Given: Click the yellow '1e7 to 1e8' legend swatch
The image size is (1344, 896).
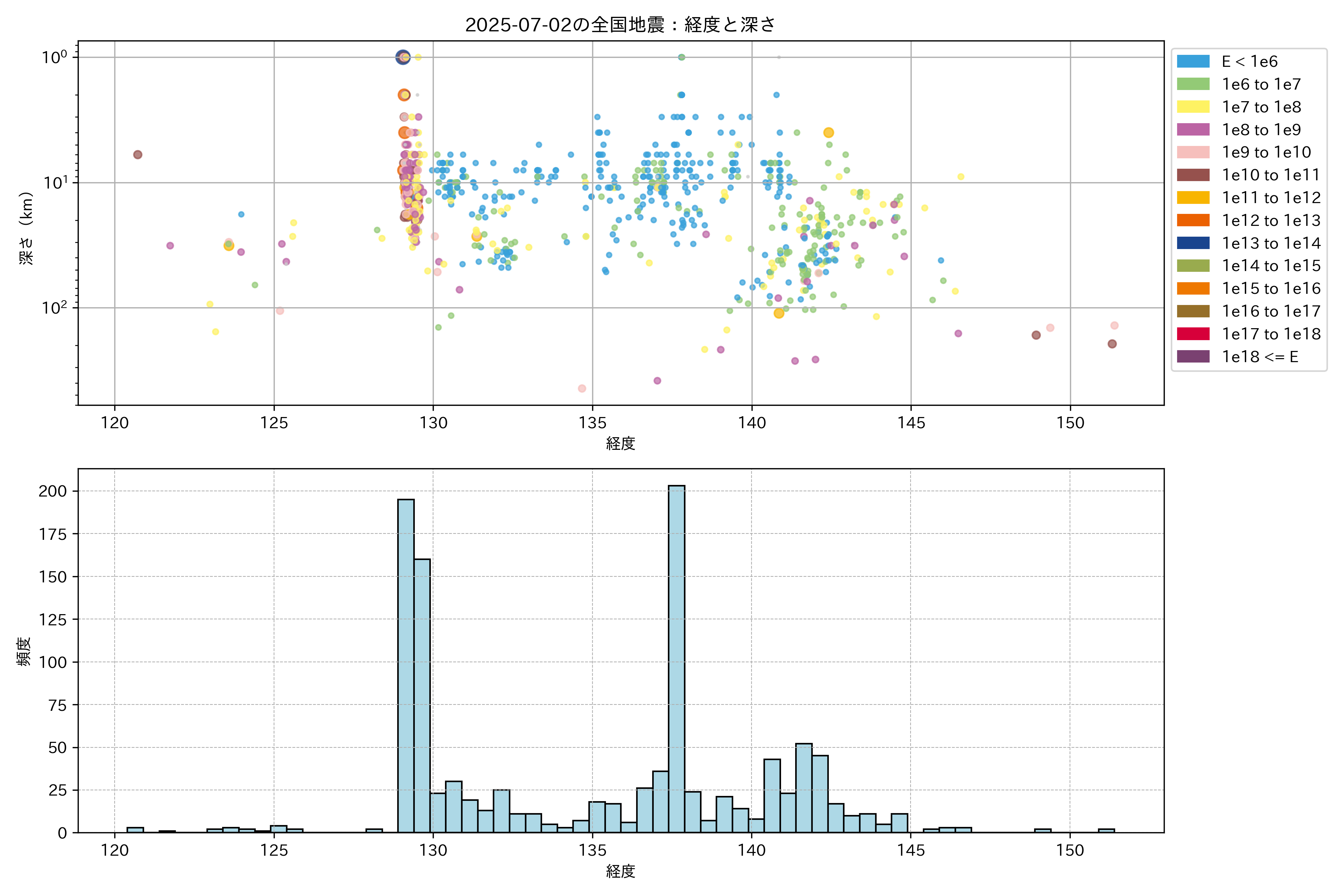Looking at the screenshot, I should (x=1192, y=107).
